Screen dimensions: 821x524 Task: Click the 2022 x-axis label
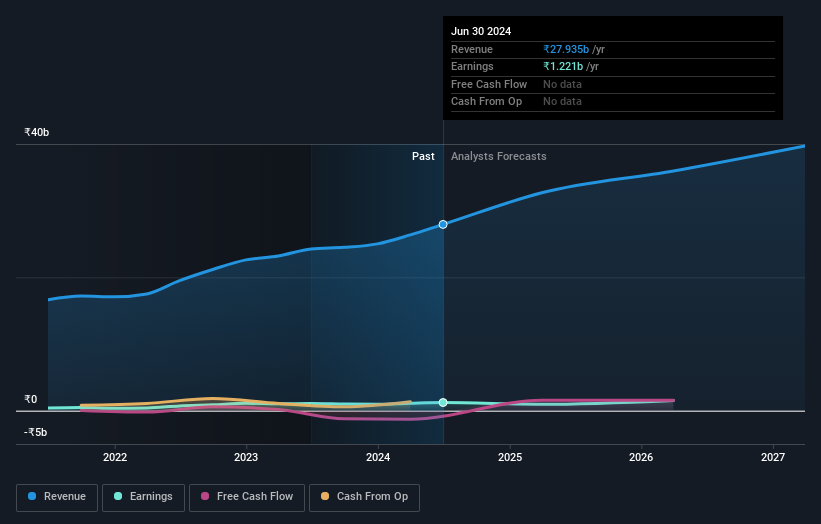point(115,457)
